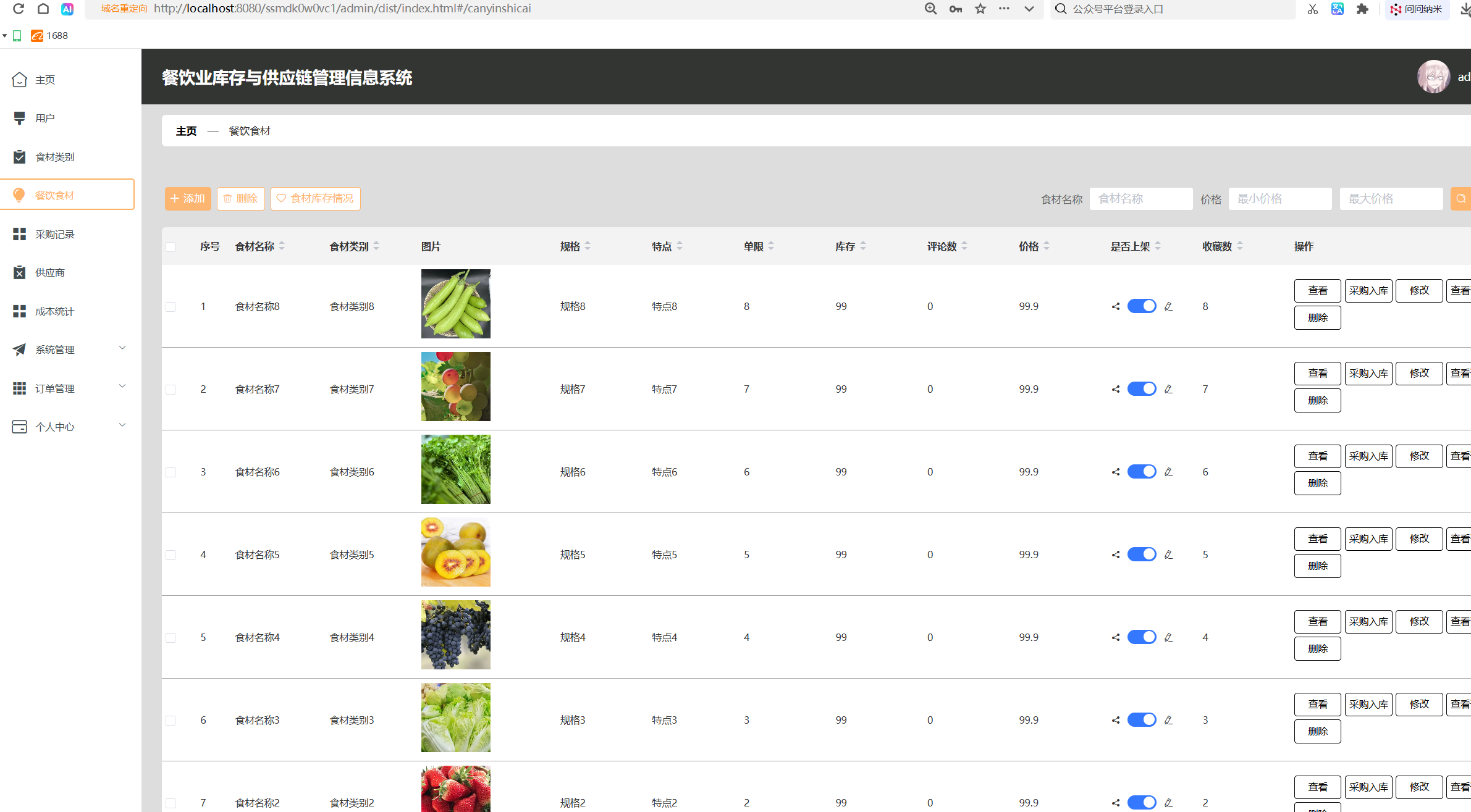The height and width of the screenshot is (812, 1471).
Task: Reload the page with the browser refresh icon
Action: (x=19, y=9)
